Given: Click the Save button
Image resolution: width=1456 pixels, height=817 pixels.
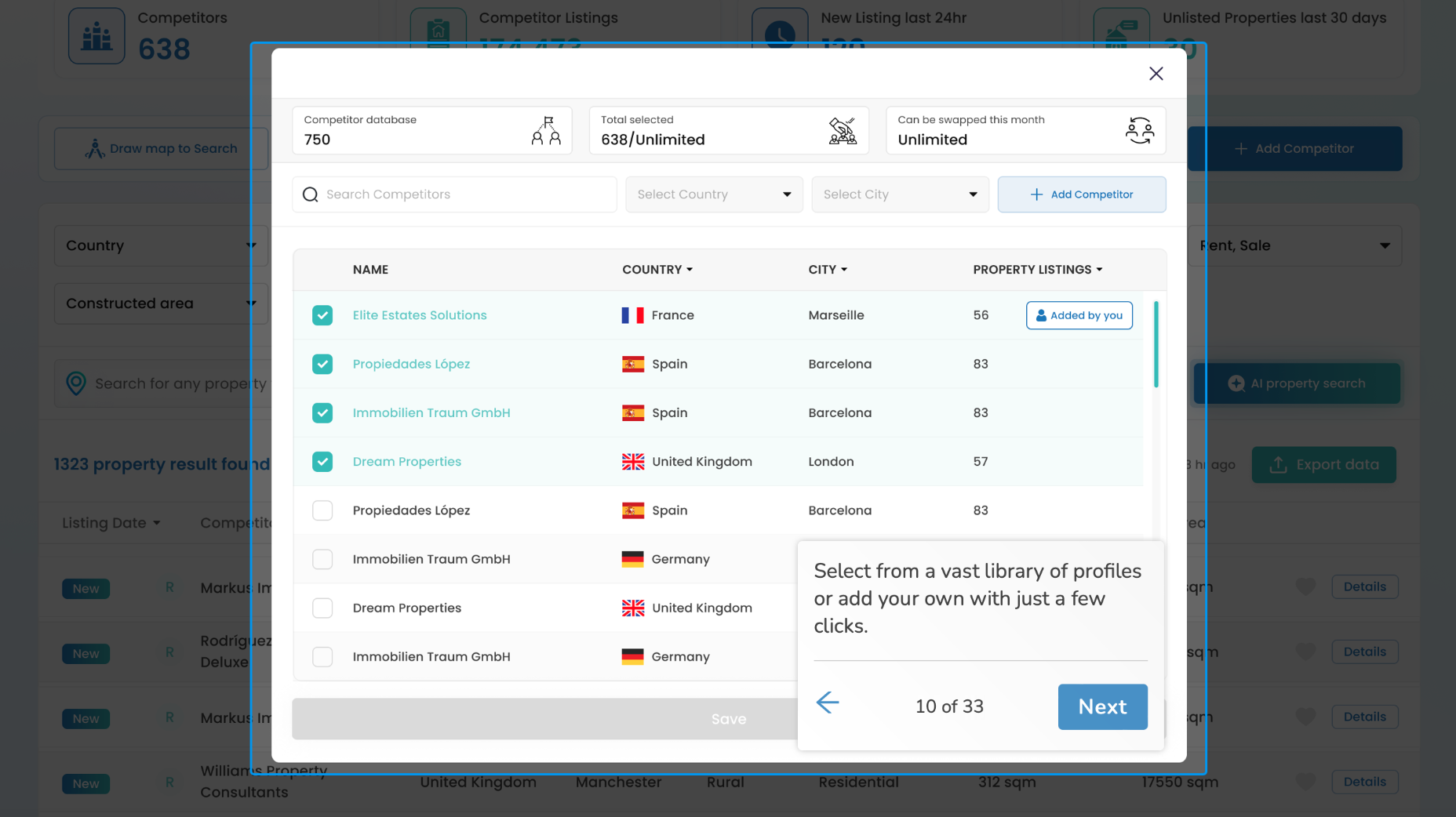Looking at the screenshot, I should tap(728, 719).
